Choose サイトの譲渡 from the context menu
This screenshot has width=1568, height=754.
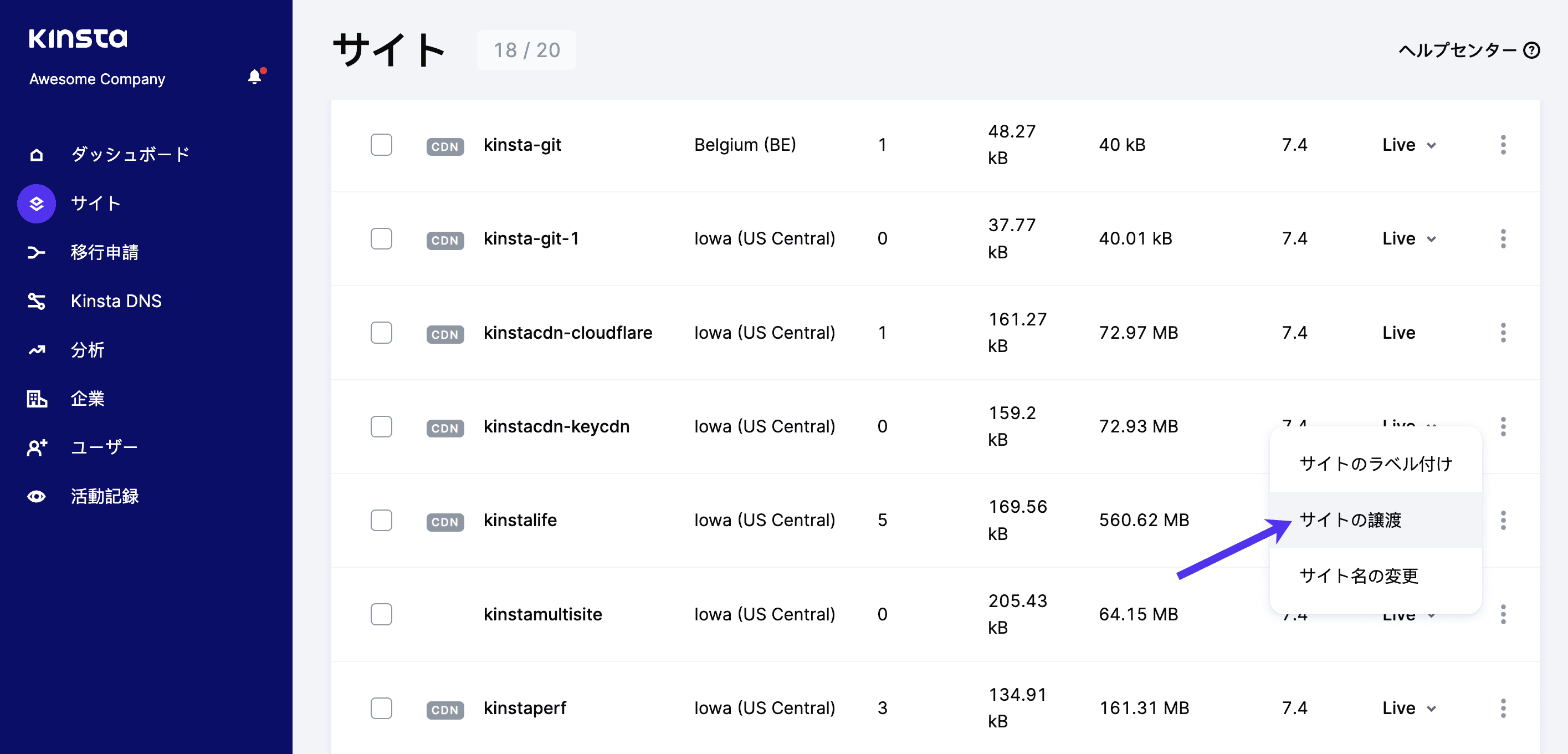(1350, 519)
